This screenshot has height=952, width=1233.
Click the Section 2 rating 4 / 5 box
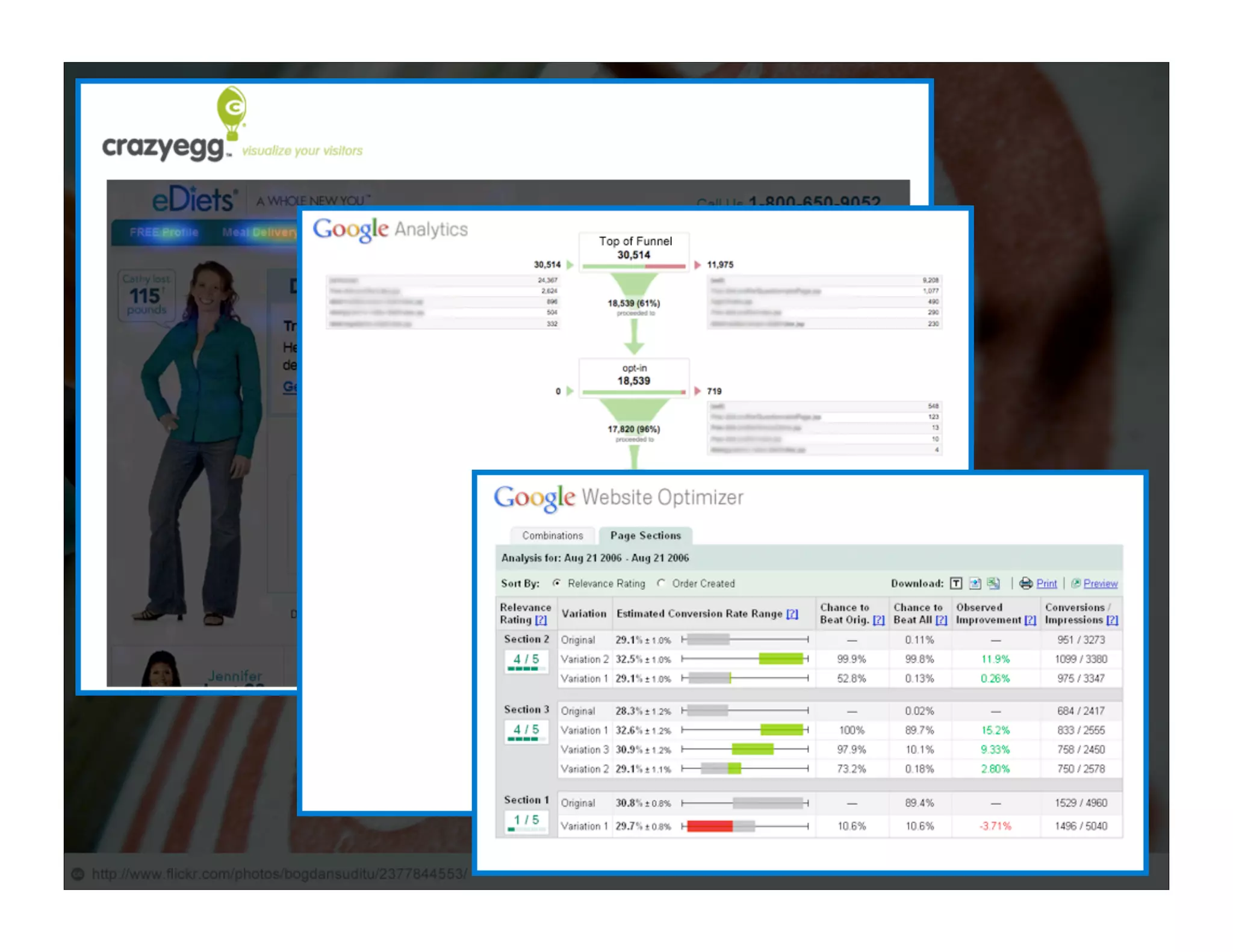(x=526, y=661)
